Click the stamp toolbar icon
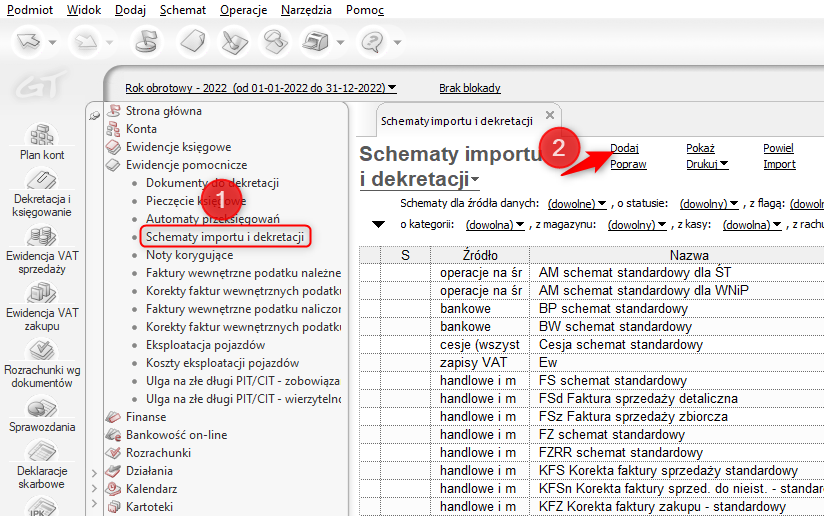Viewport: 824px width, 516px height. (x=147, y=42)
